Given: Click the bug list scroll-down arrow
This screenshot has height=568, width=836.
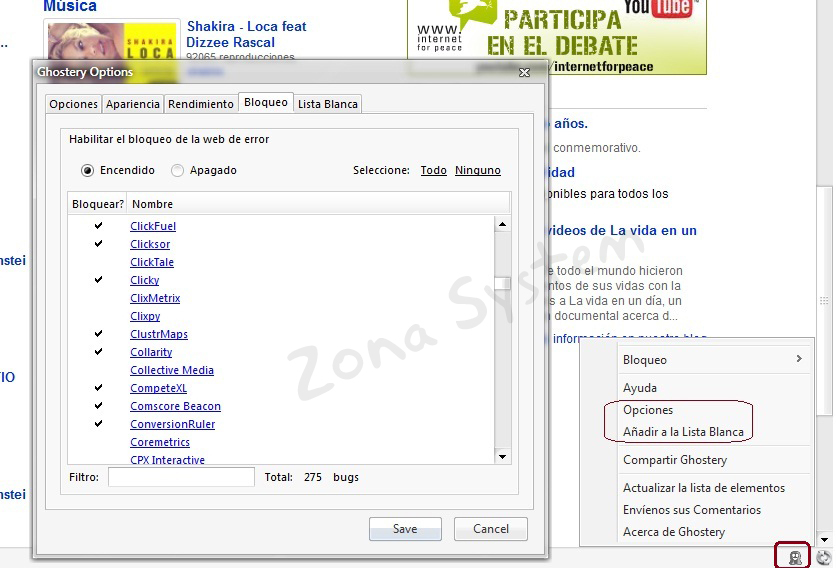Looking at the screenshot, I should pyautogui.click(x=502, y=457).
